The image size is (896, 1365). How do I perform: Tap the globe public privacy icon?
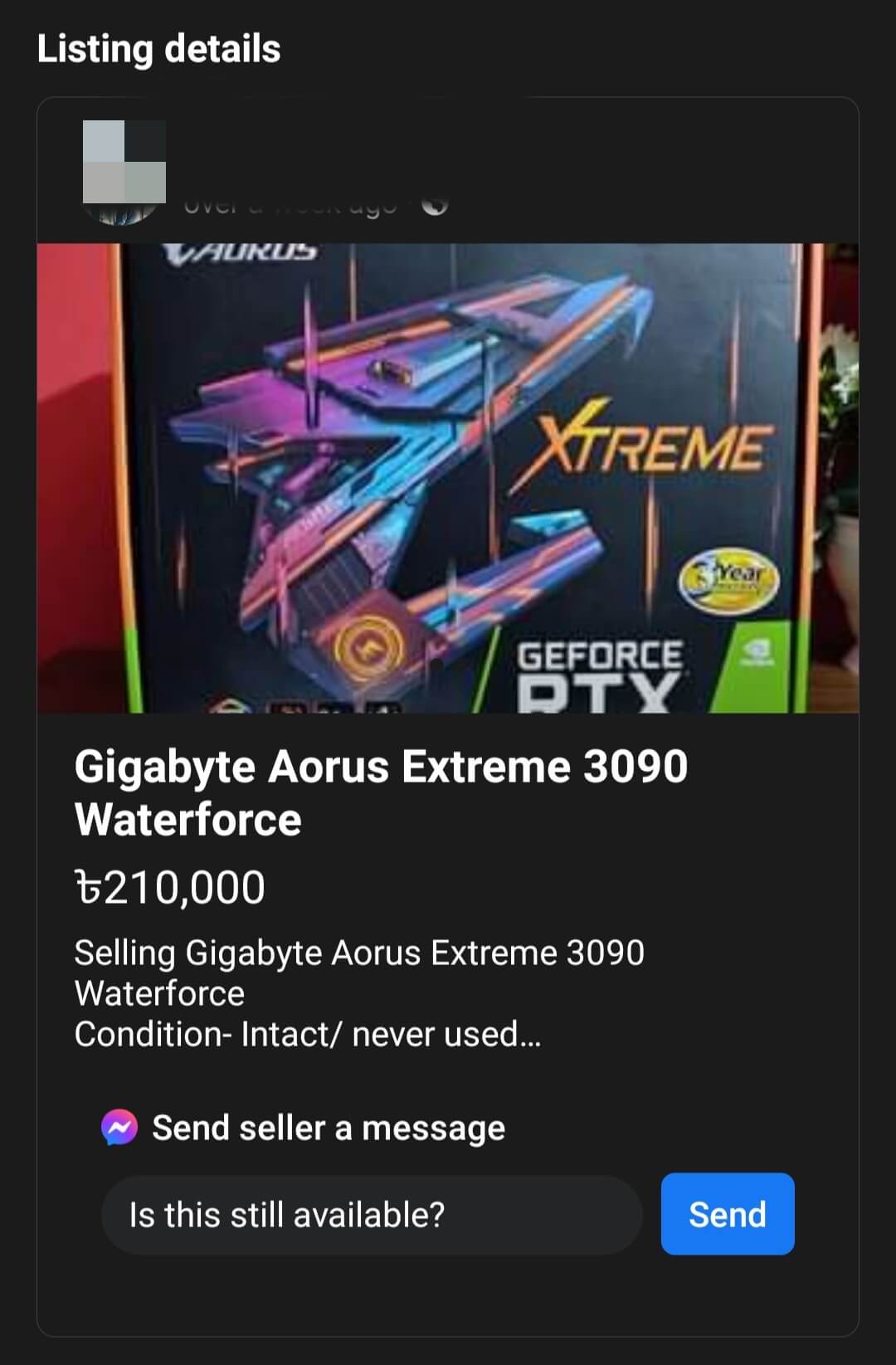tap(435, 205)
